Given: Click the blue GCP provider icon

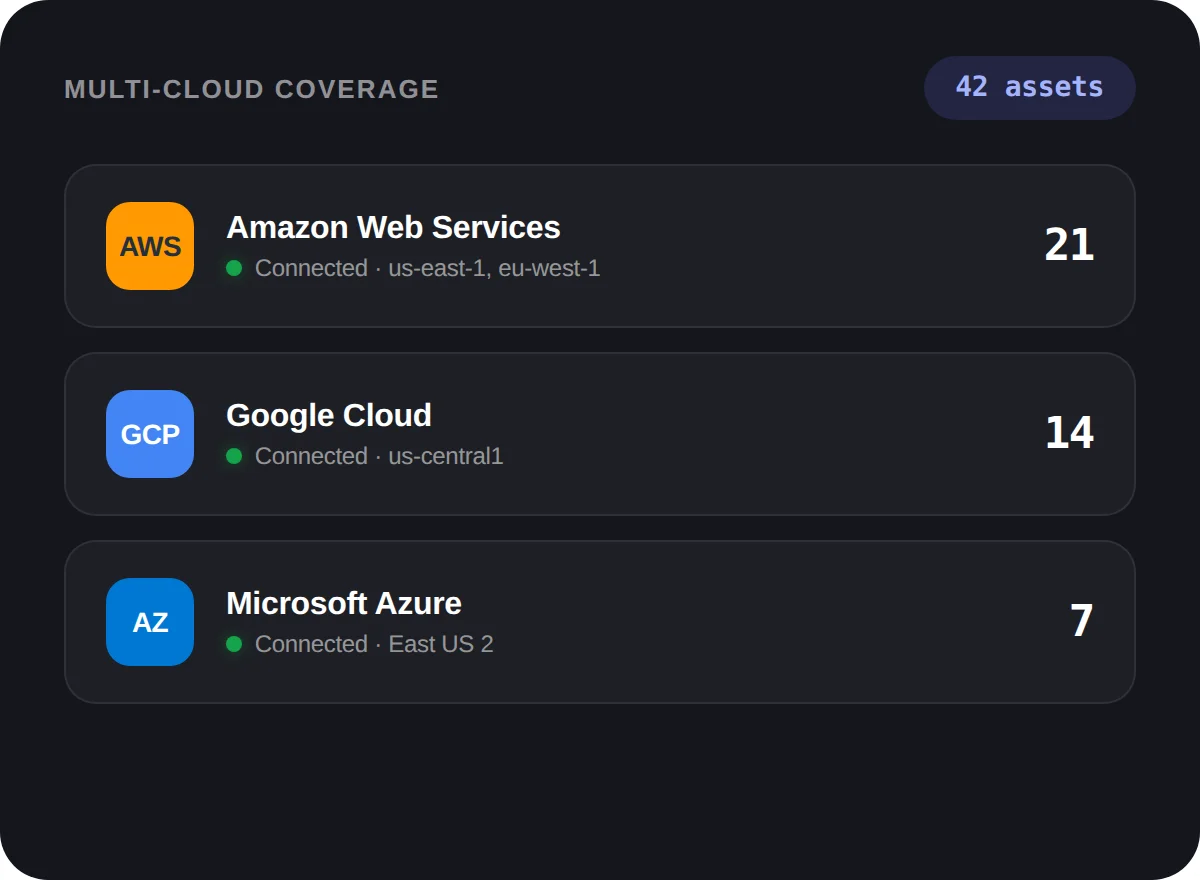Looking at the screenshot, I should pos(150,434).
